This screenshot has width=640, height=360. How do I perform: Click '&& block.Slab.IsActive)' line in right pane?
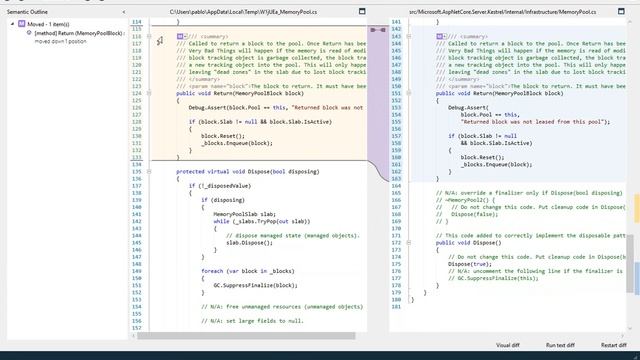point(496,143)
